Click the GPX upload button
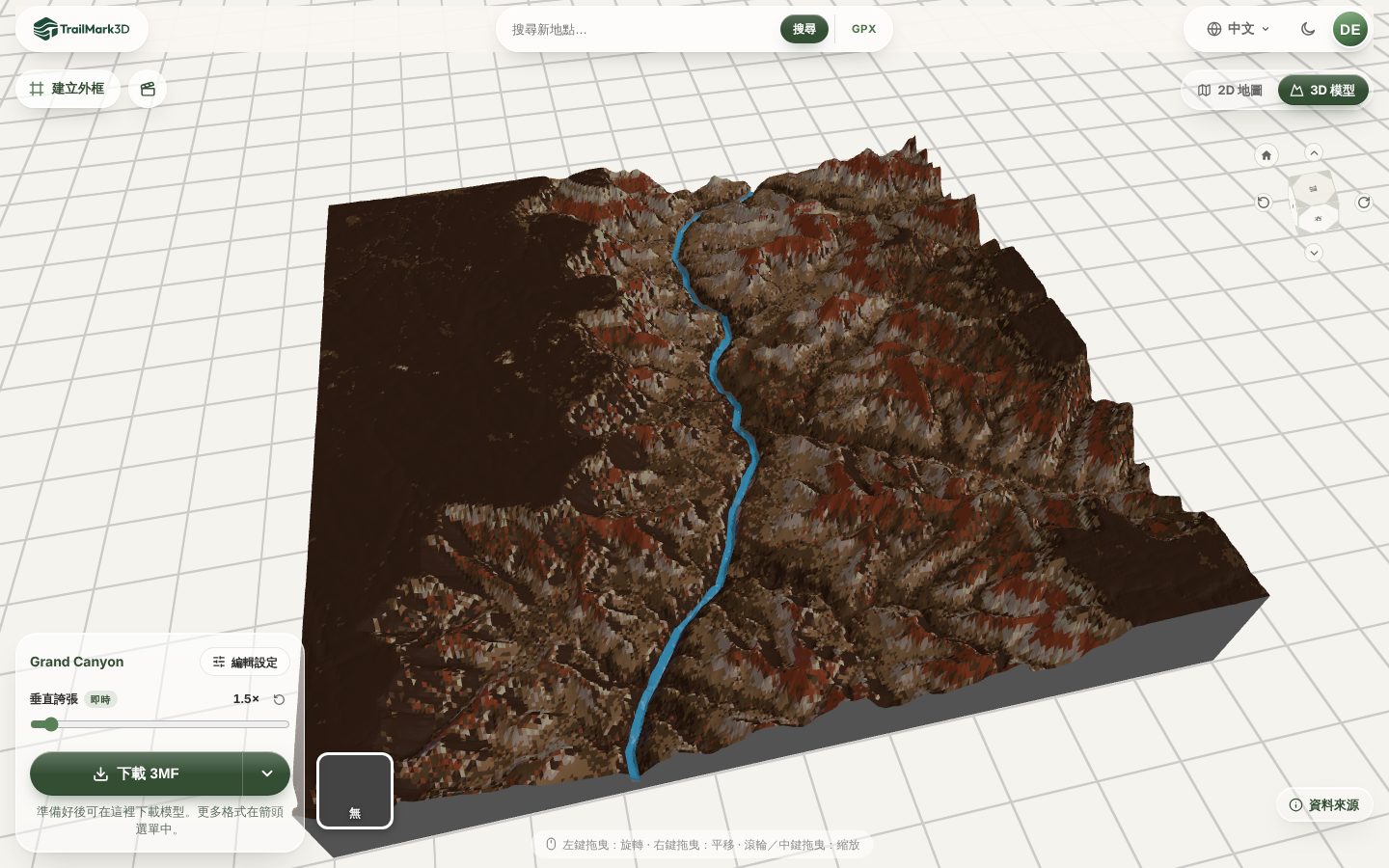Image resolution: width=1389 pixels, height=868 pixels. 863,29
